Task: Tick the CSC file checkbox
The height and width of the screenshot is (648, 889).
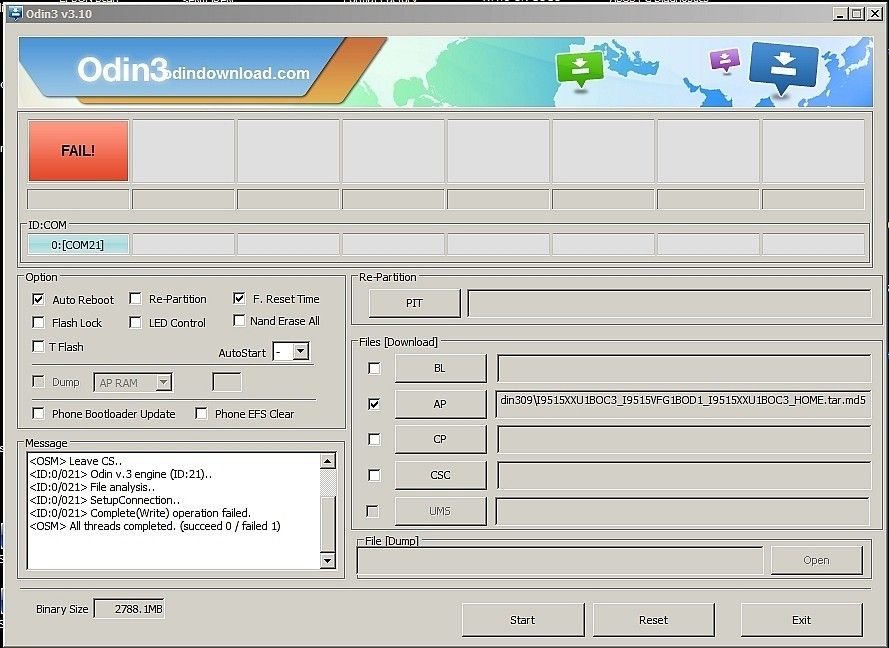Action: 374,475
